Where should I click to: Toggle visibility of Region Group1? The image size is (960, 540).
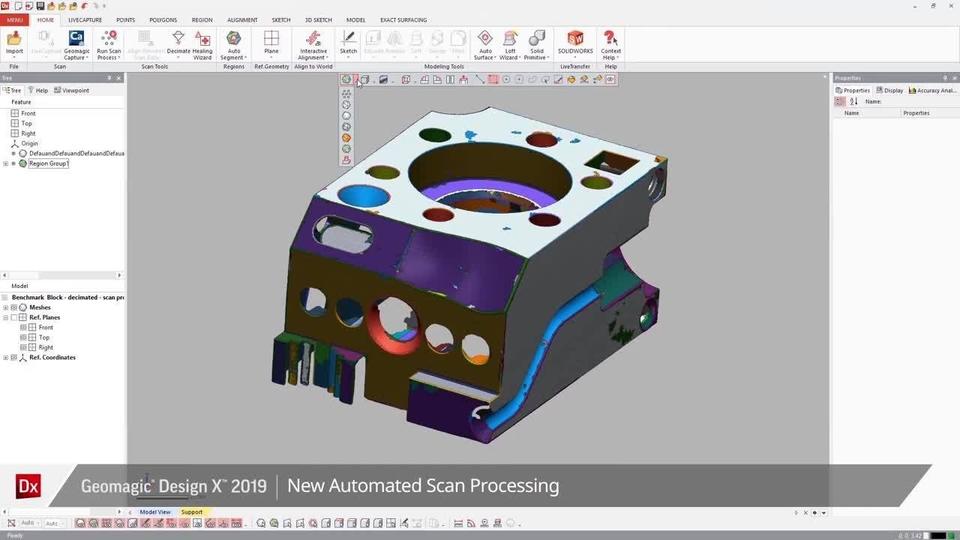click(14, 163)
